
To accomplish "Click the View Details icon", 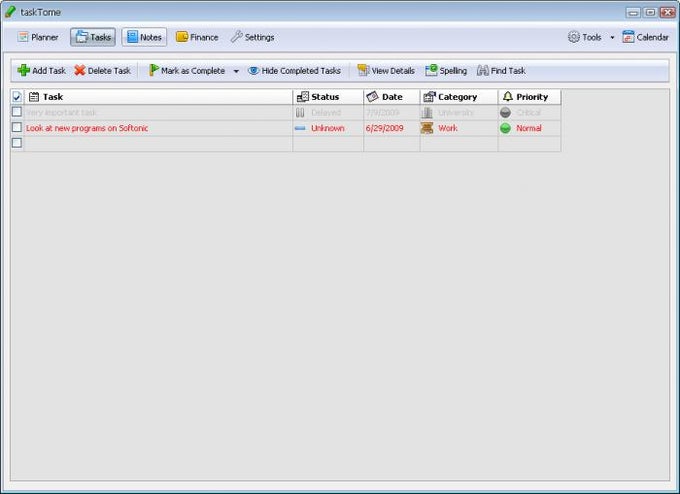I will click(363, 70).
